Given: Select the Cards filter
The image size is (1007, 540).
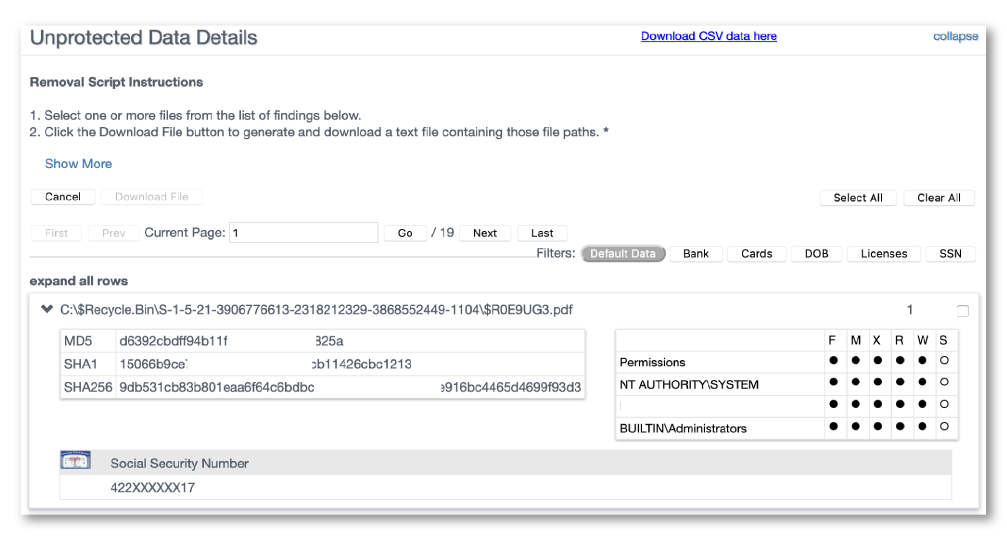Looking at the screenshot, I should [757, 254].
